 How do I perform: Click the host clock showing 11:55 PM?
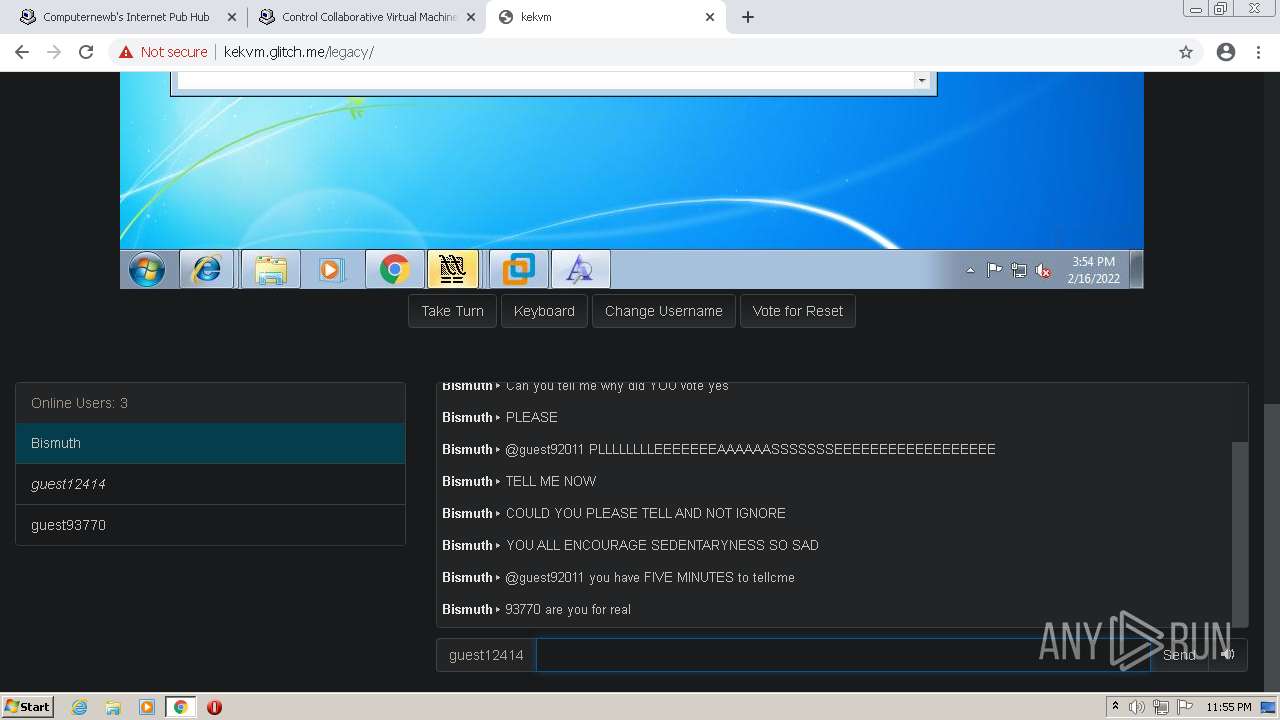[x=1228, y=707]
